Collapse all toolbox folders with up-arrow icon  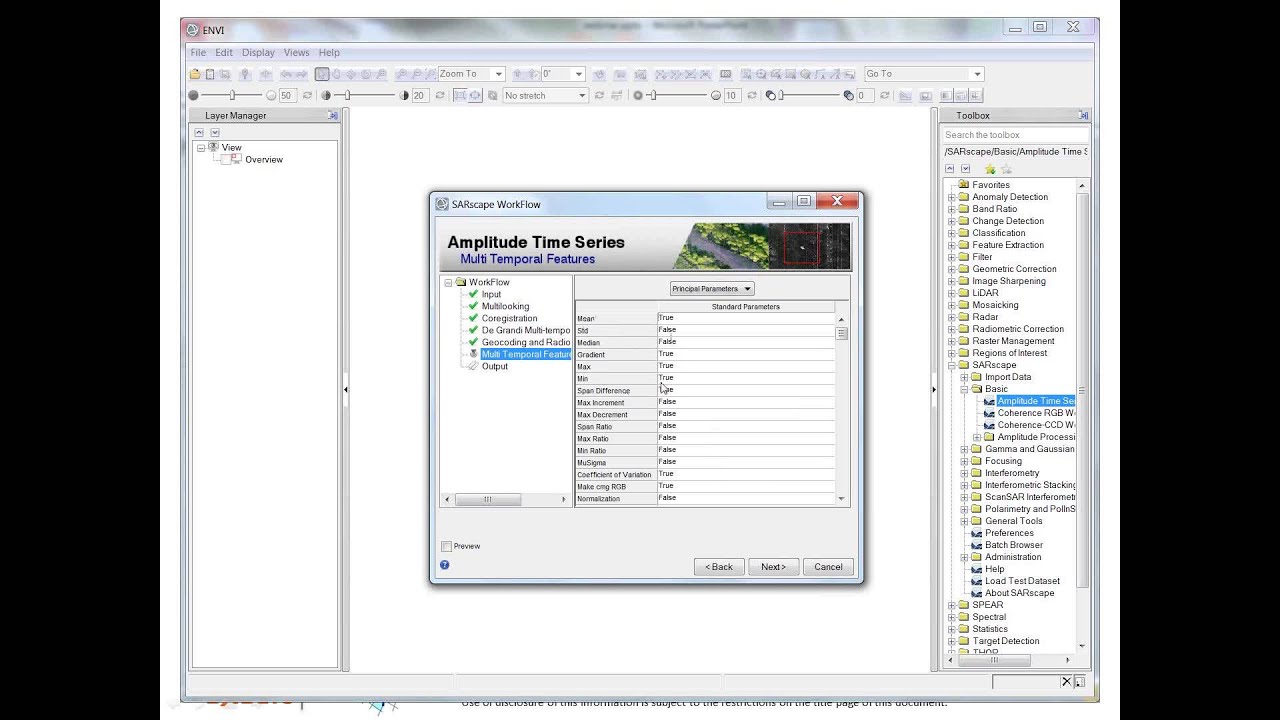pos(949,169)
